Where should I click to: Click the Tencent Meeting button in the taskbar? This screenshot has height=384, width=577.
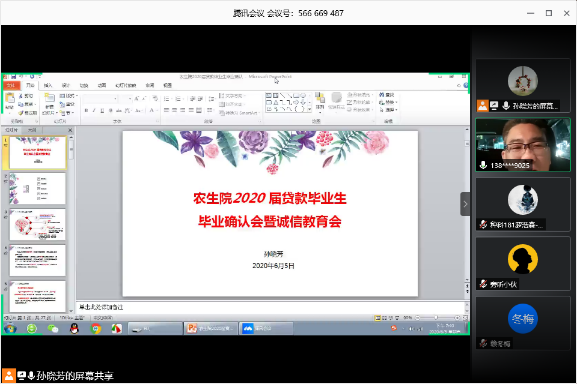tap(266, 328)
